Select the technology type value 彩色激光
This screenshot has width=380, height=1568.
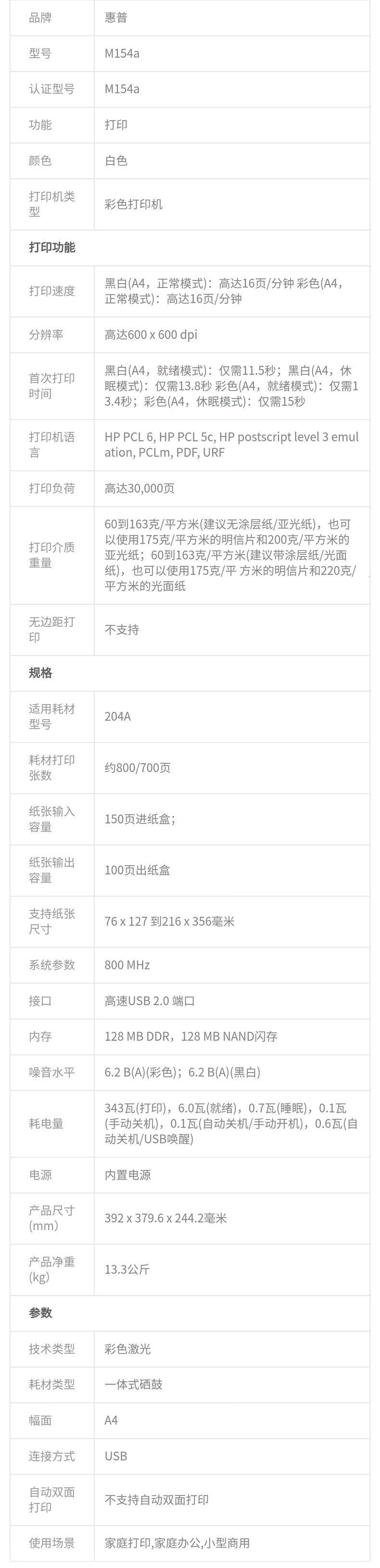click(x=127, y=1349)
